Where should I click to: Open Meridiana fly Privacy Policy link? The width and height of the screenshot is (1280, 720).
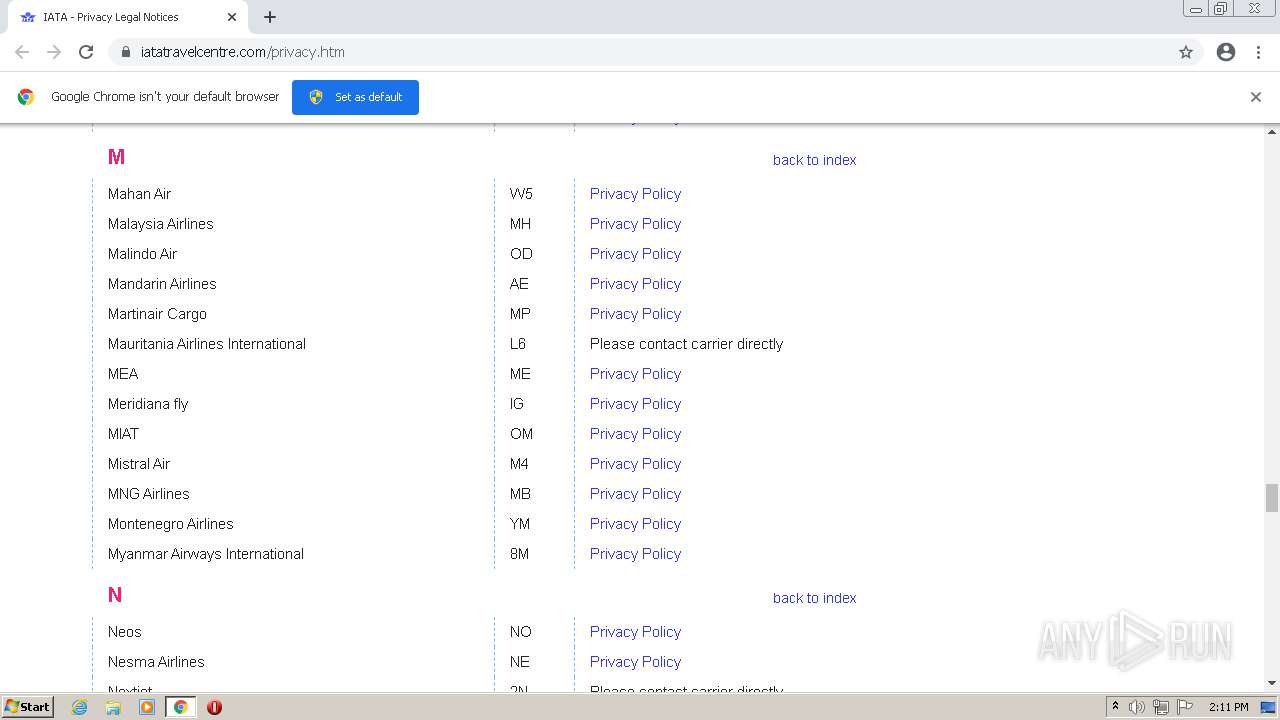click(x=635, y=404)
